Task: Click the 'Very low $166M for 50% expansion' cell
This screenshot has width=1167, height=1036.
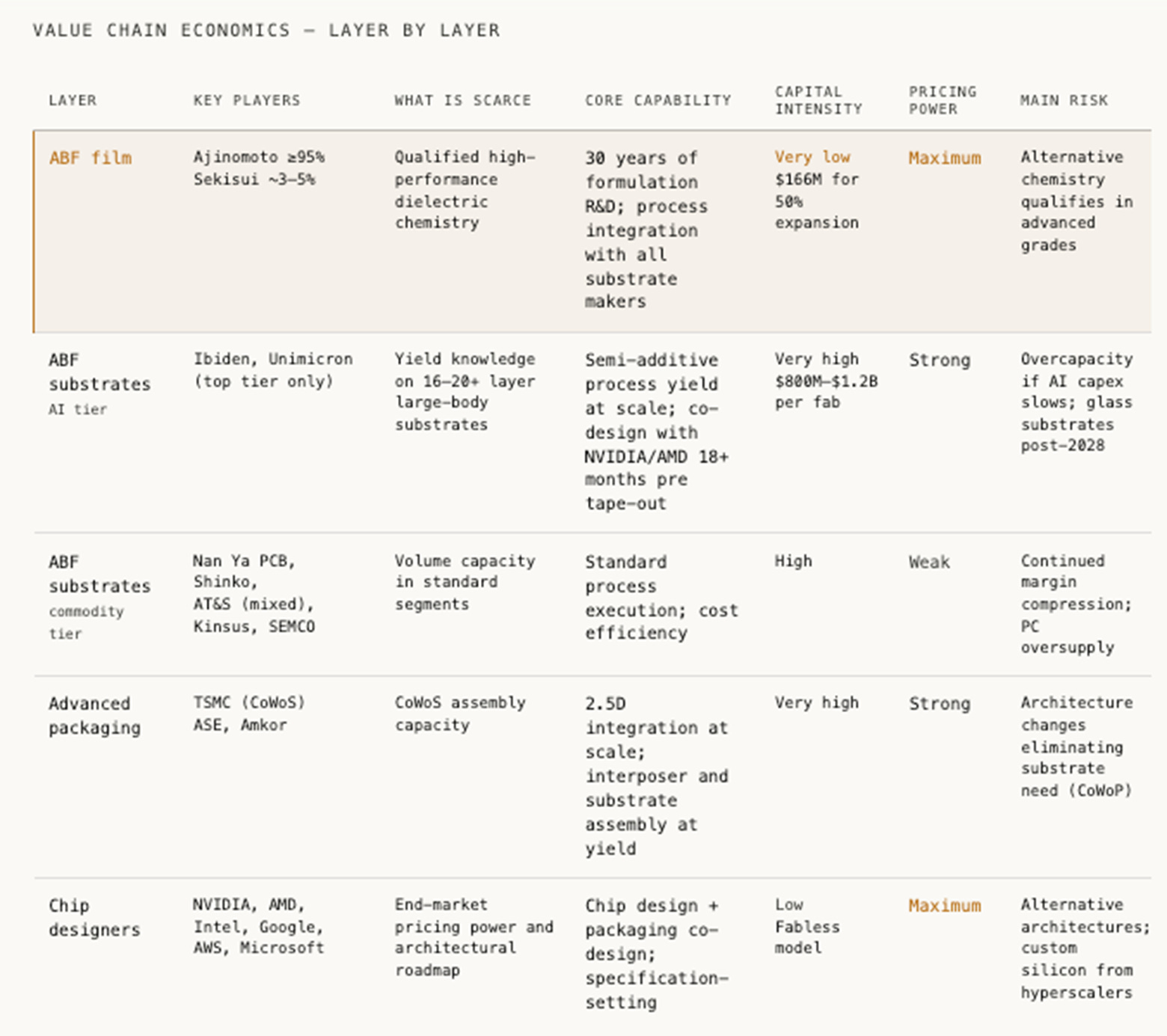Action: [817, 190]
